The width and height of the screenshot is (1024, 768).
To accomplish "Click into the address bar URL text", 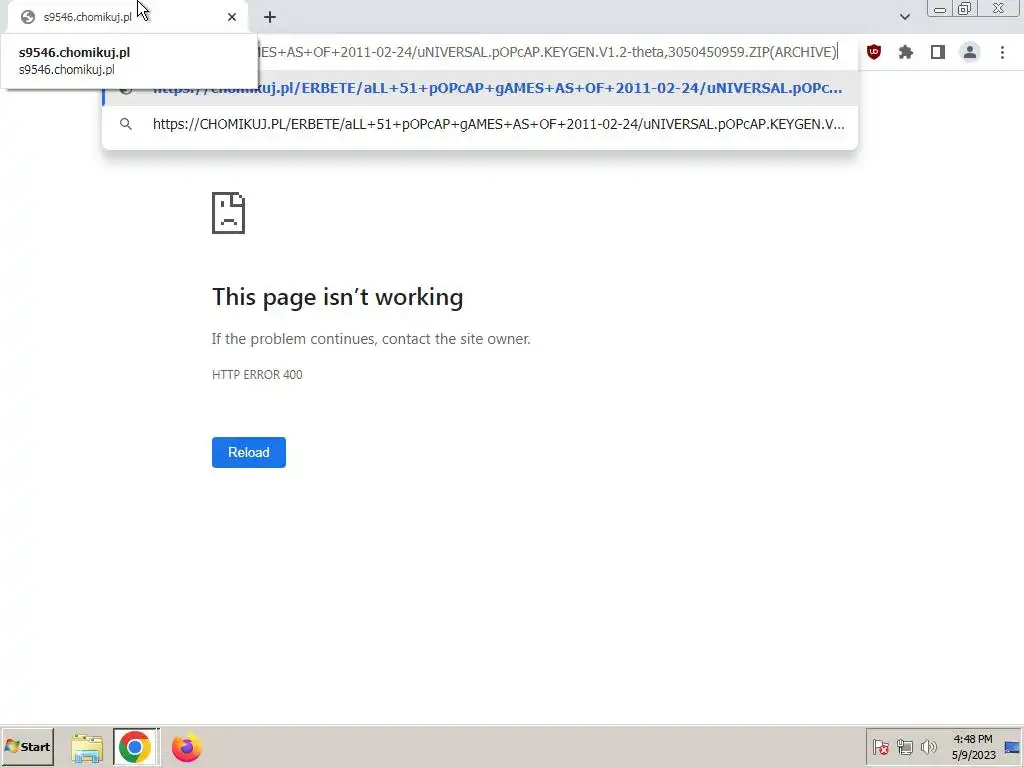I will click(x=547, y=52).
